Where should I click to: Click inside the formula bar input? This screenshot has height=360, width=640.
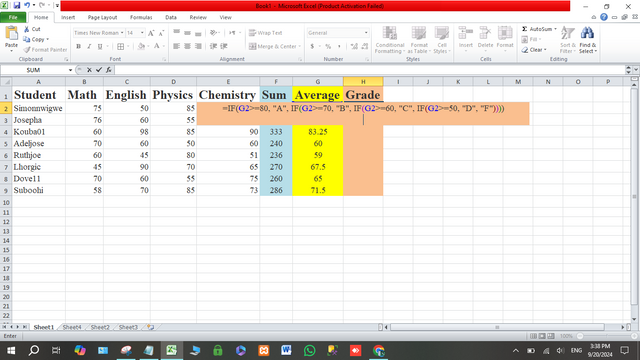[369, 70]
